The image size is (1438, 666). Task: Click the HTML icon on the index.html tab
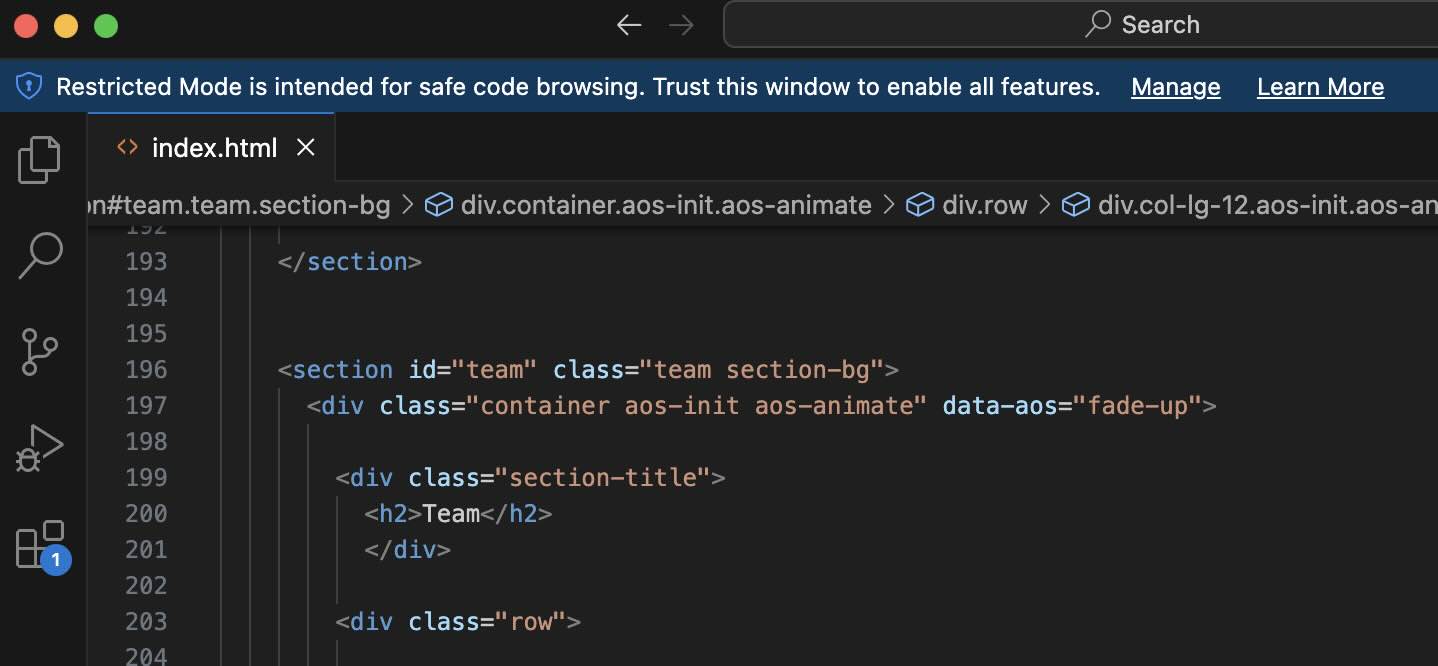tap(127, 147)
